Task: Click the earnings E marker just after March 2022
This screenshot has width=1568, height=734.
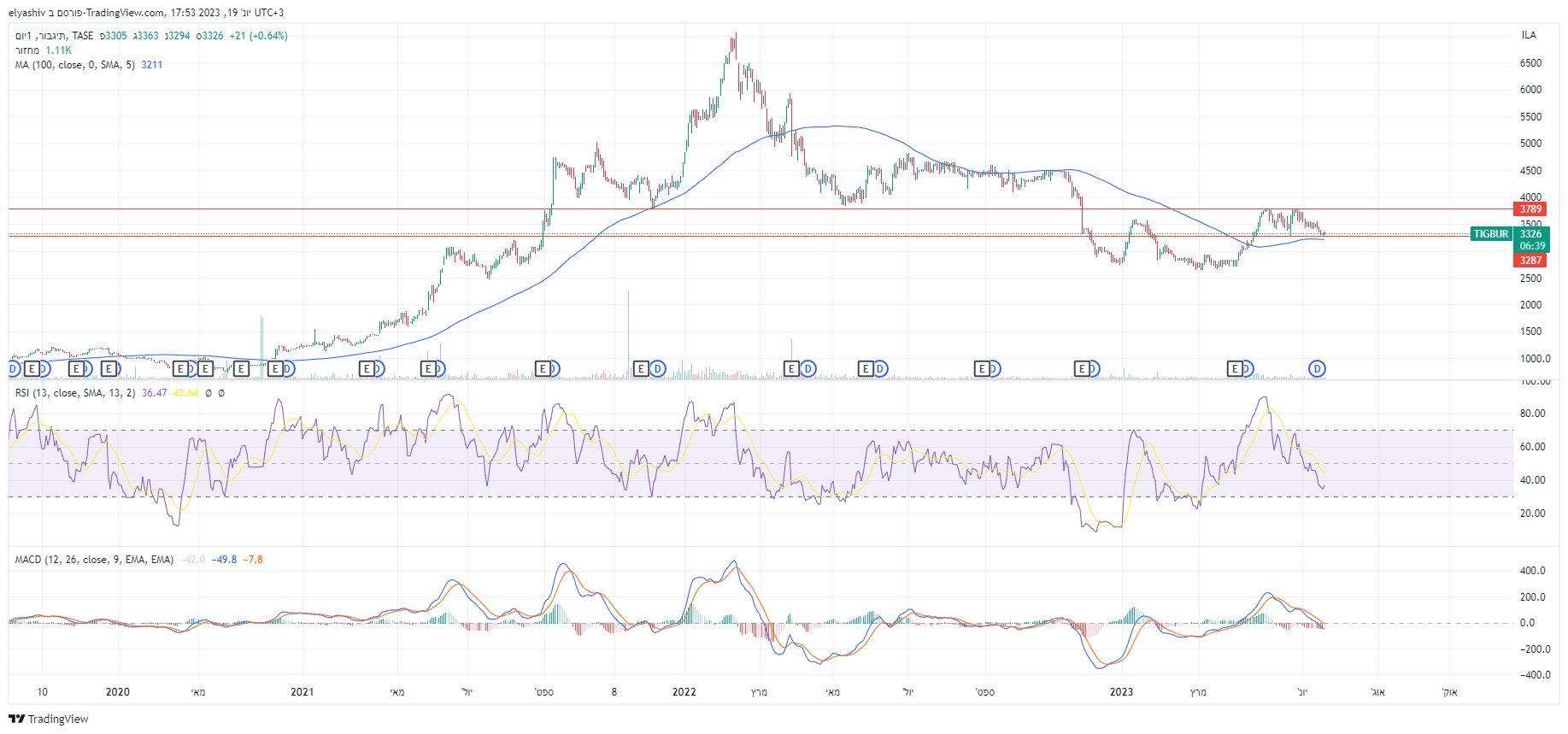Action: point(791,368)
